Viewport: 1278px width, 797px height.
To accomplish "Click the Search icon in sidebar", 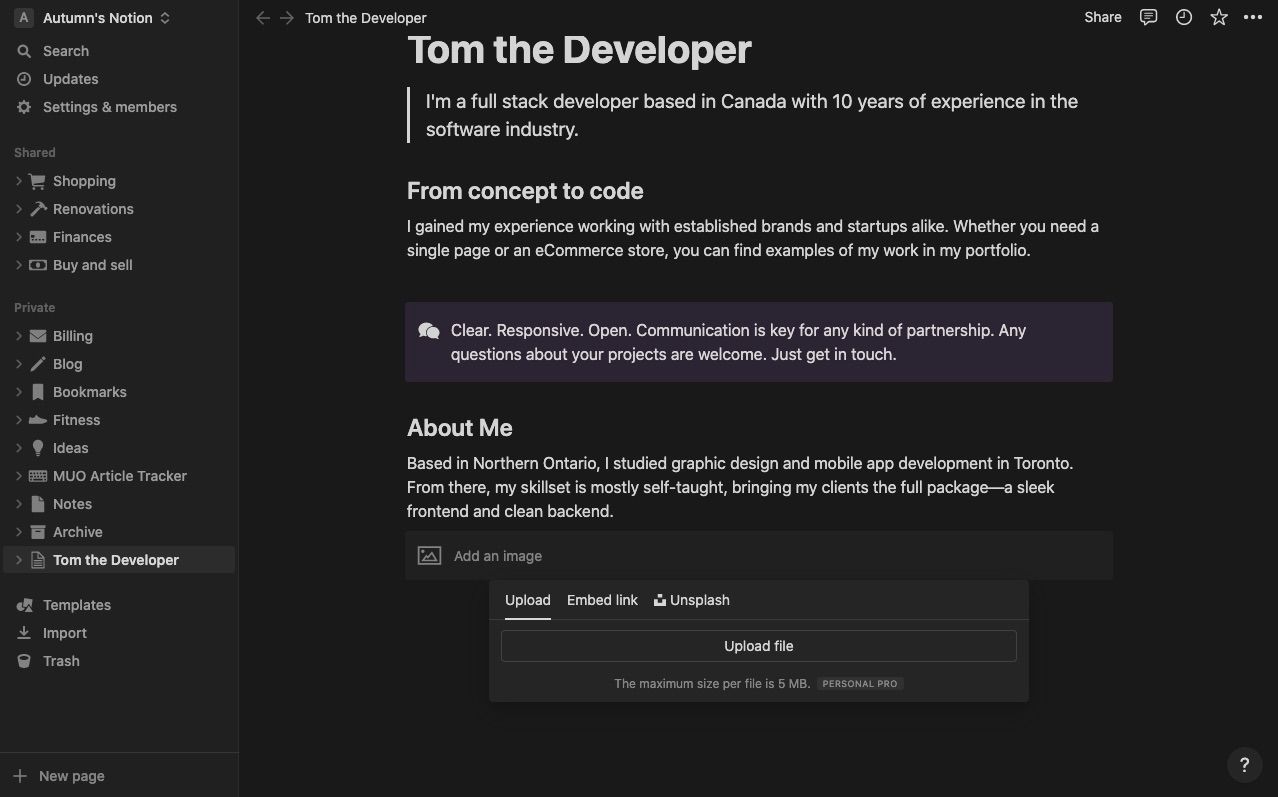I will click(24, 51).
